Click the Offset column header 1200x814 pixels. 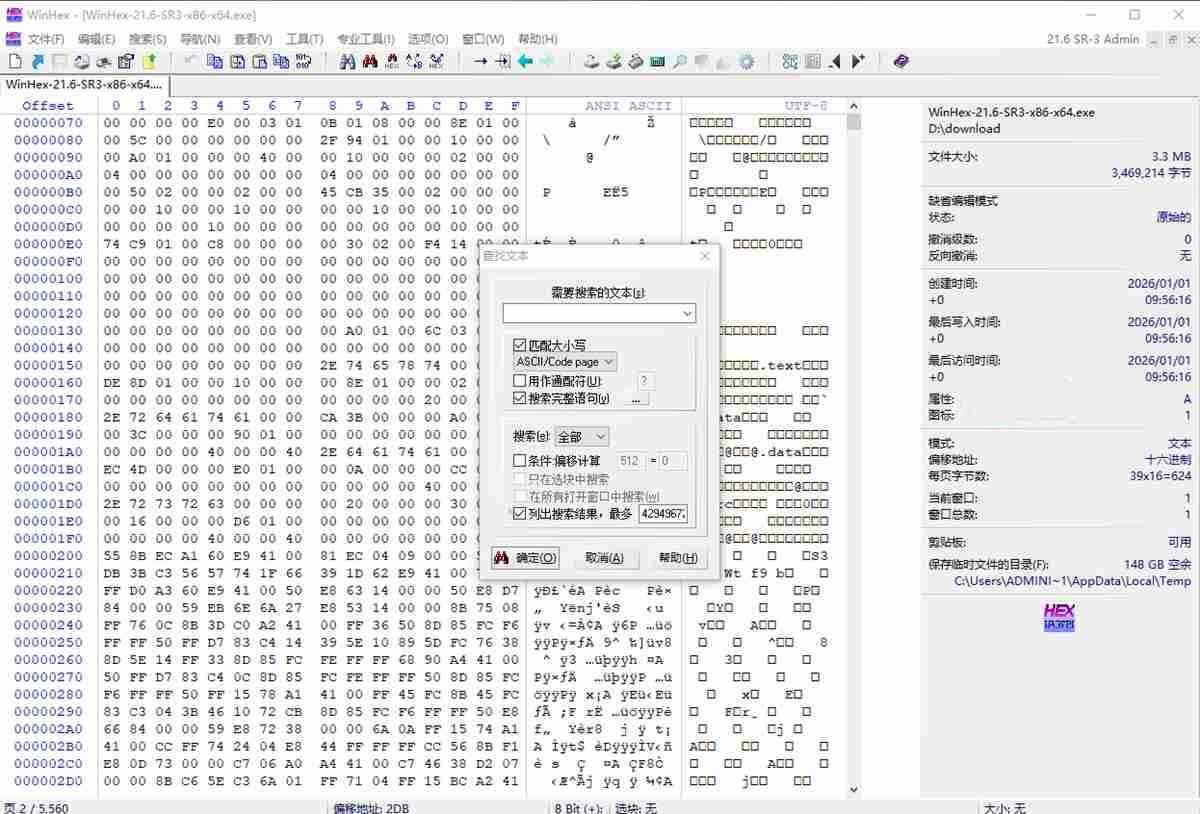point(48,105)
